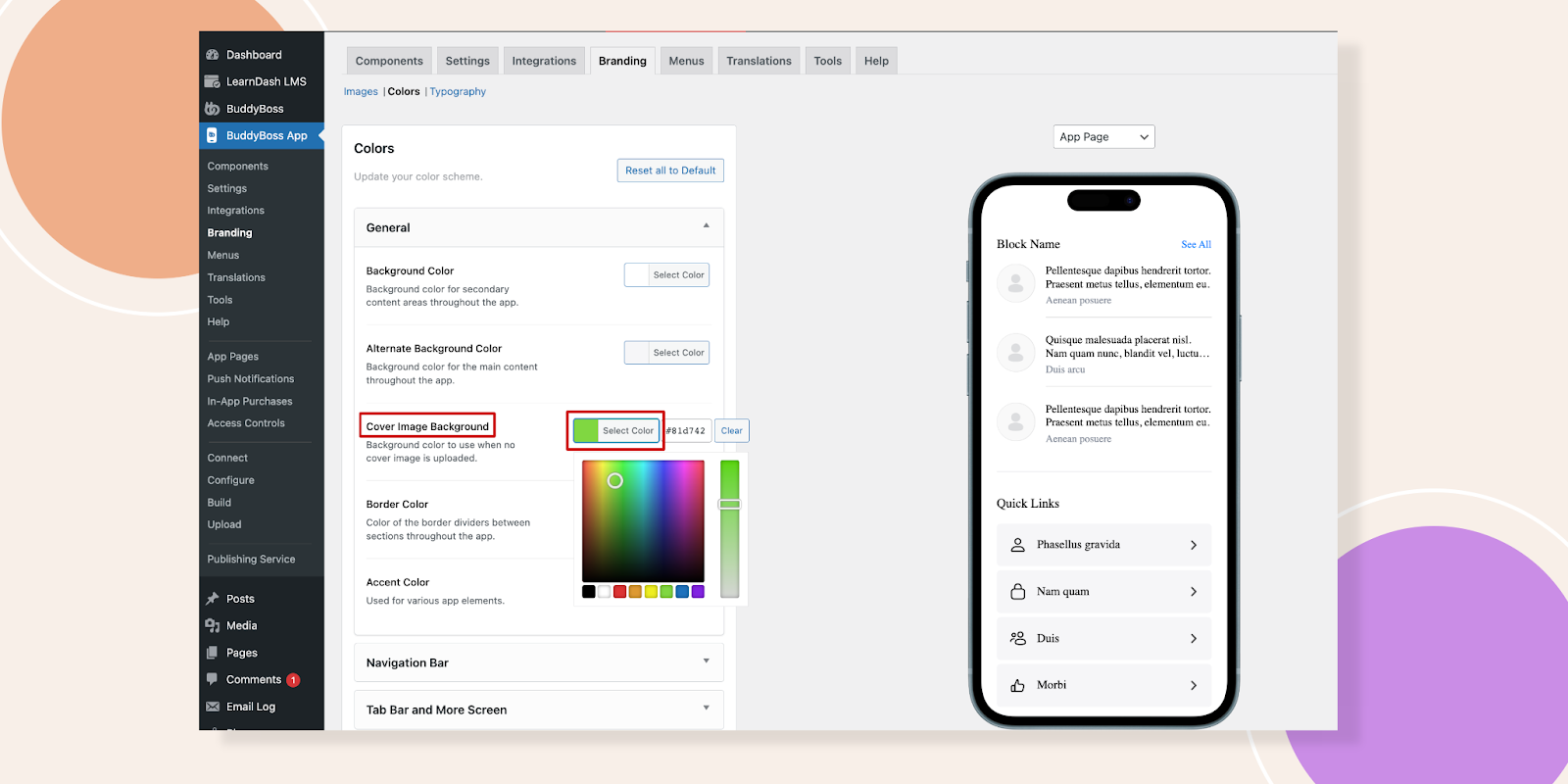Screen dimensions: 1568x784
Task: Pick the blue palette swatch
Action: (x=682, y=592)
